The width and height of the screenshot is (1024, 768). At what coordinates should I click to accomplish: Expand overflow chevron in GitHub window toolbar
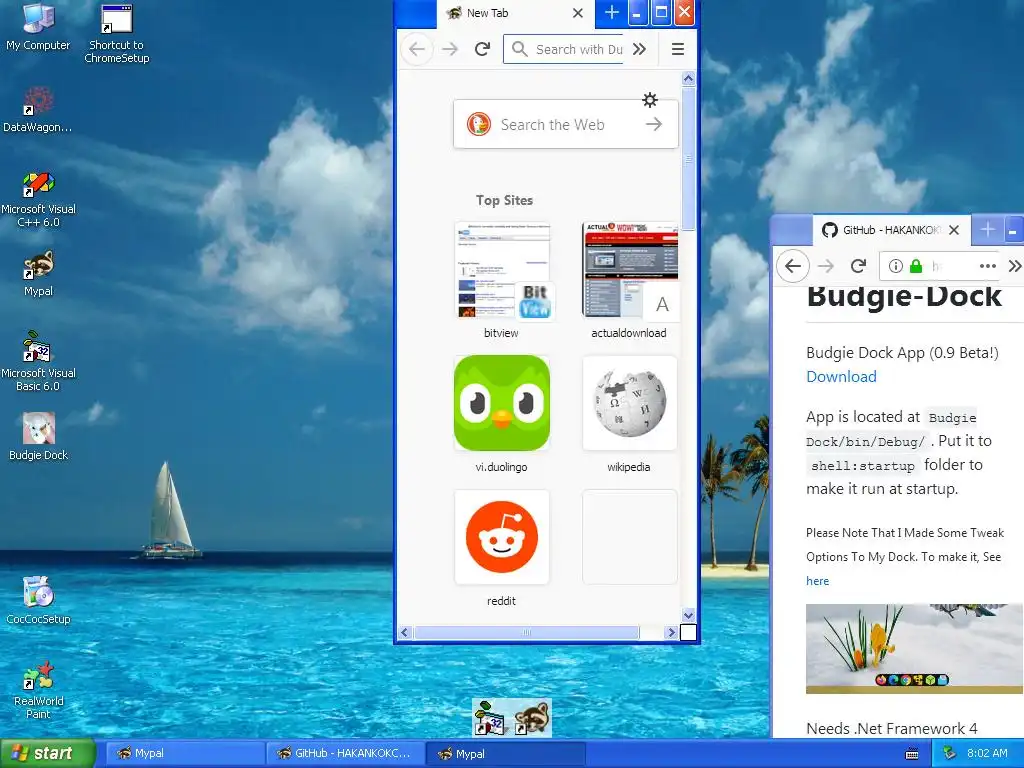tap(1015, 266)
